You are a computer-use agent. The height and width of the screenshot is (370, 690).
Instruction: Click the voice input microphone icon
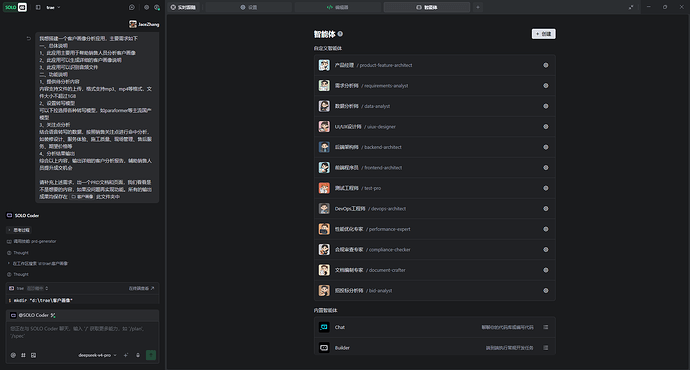point(138,355)
